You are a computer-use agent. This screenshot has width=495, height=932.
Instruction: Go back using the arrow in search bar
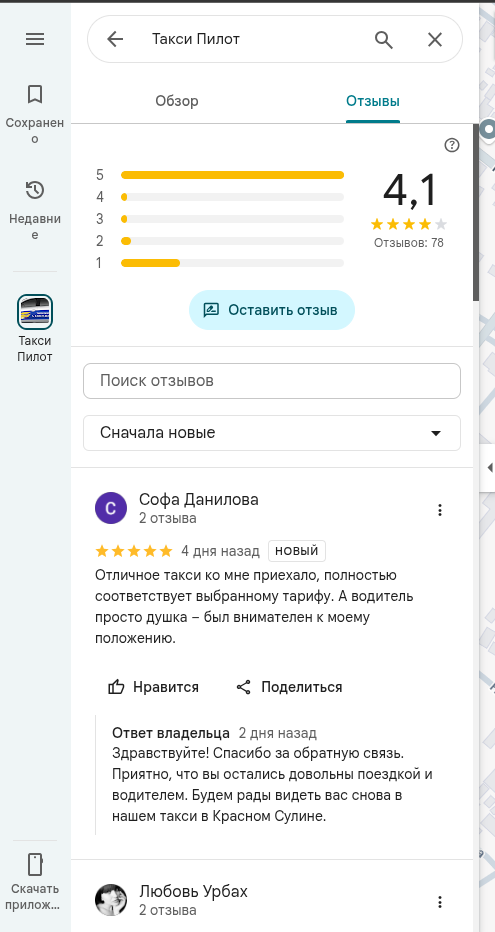(115, 39)
